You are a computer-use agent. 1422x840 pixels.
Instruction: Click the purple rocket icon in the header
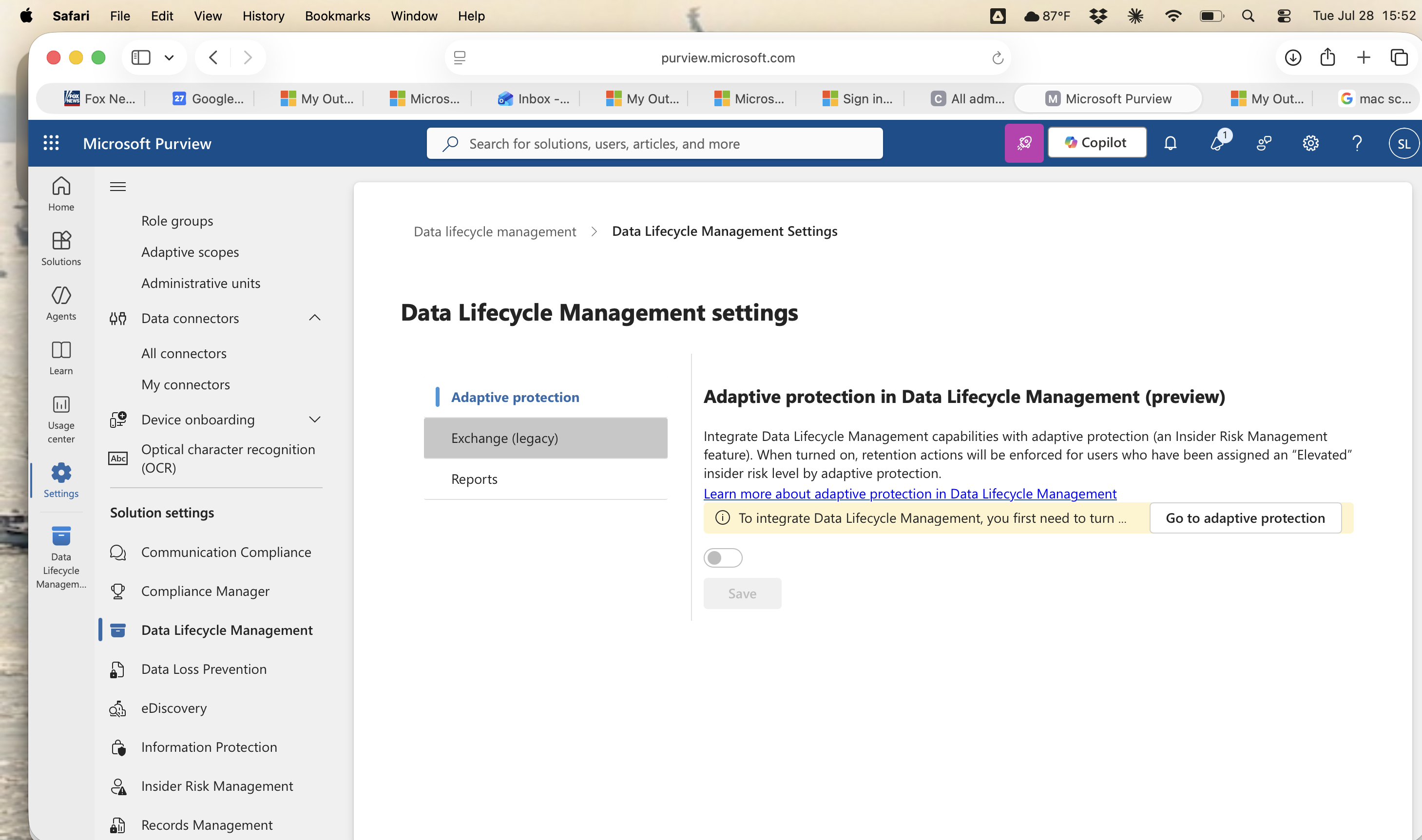(1023, 143)
